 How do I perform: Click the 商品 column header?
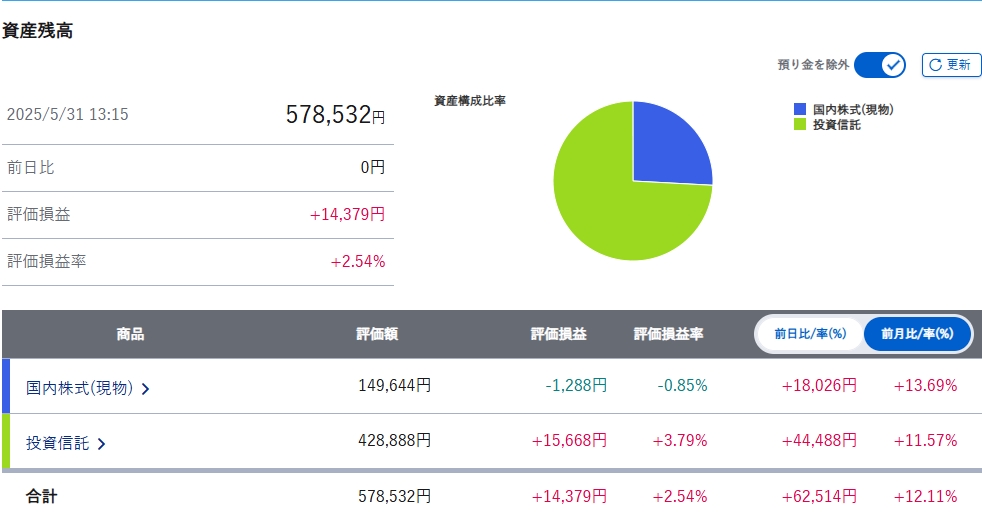pyautogui.click(x=130, y=334)
